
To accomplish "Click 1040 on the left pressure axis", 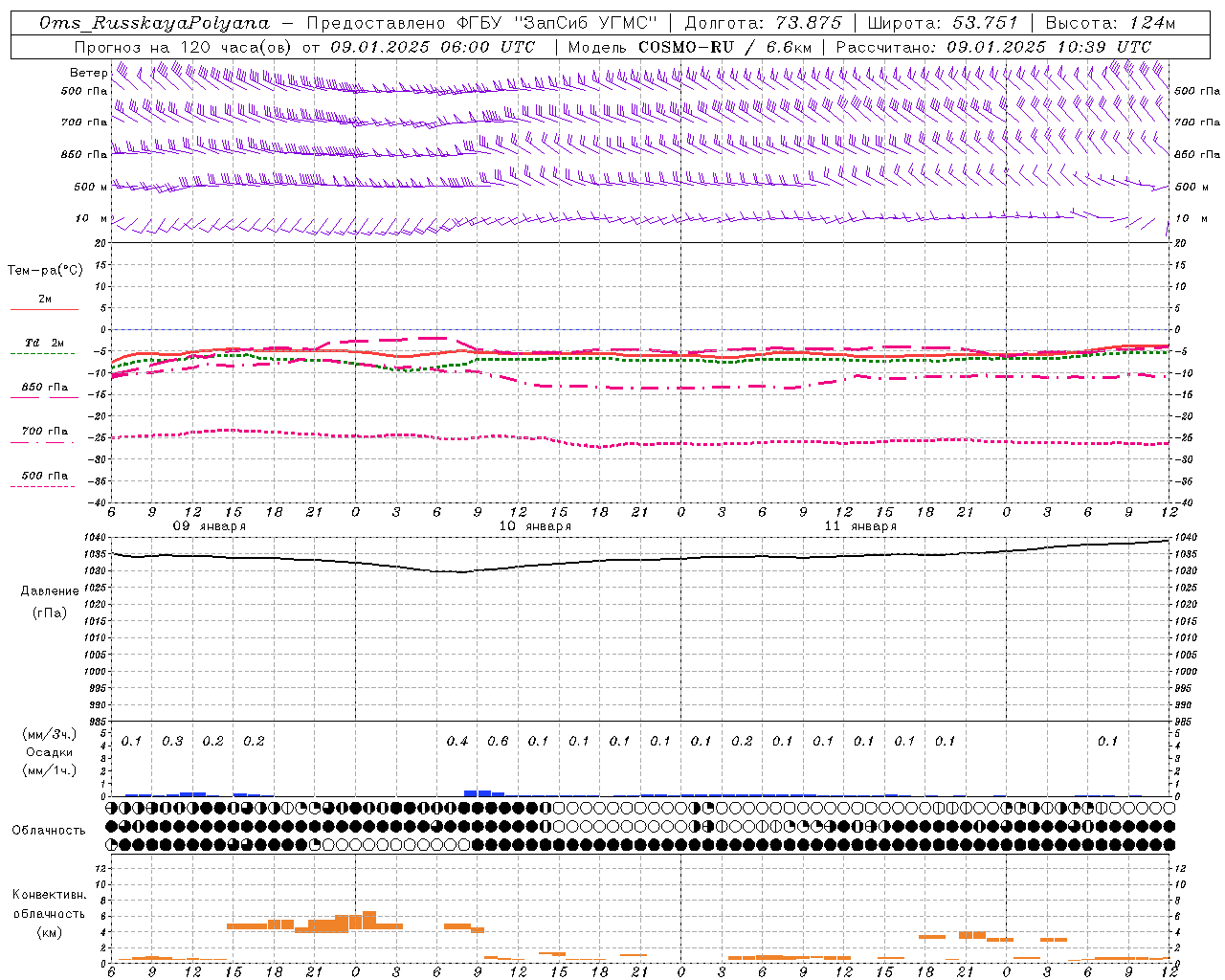I will 96,538.
